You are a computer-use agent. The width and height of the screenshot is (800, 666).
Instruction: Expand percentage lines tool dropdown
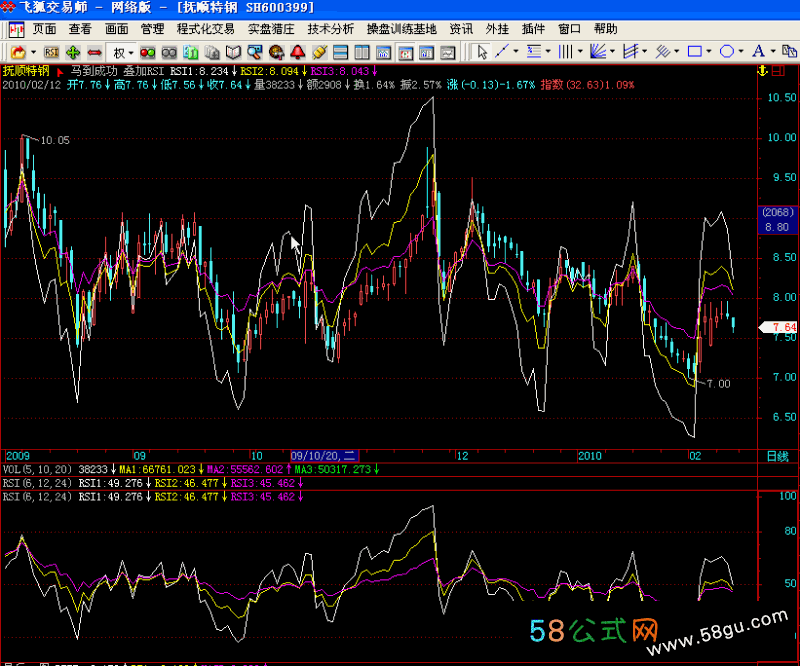coord(548,52)
